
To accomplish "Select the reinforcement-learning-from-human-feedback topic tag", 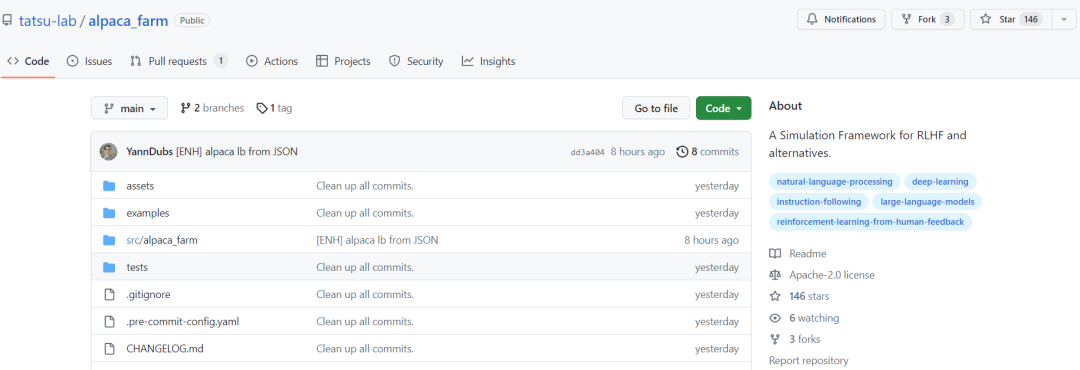I will click(871, 222).
